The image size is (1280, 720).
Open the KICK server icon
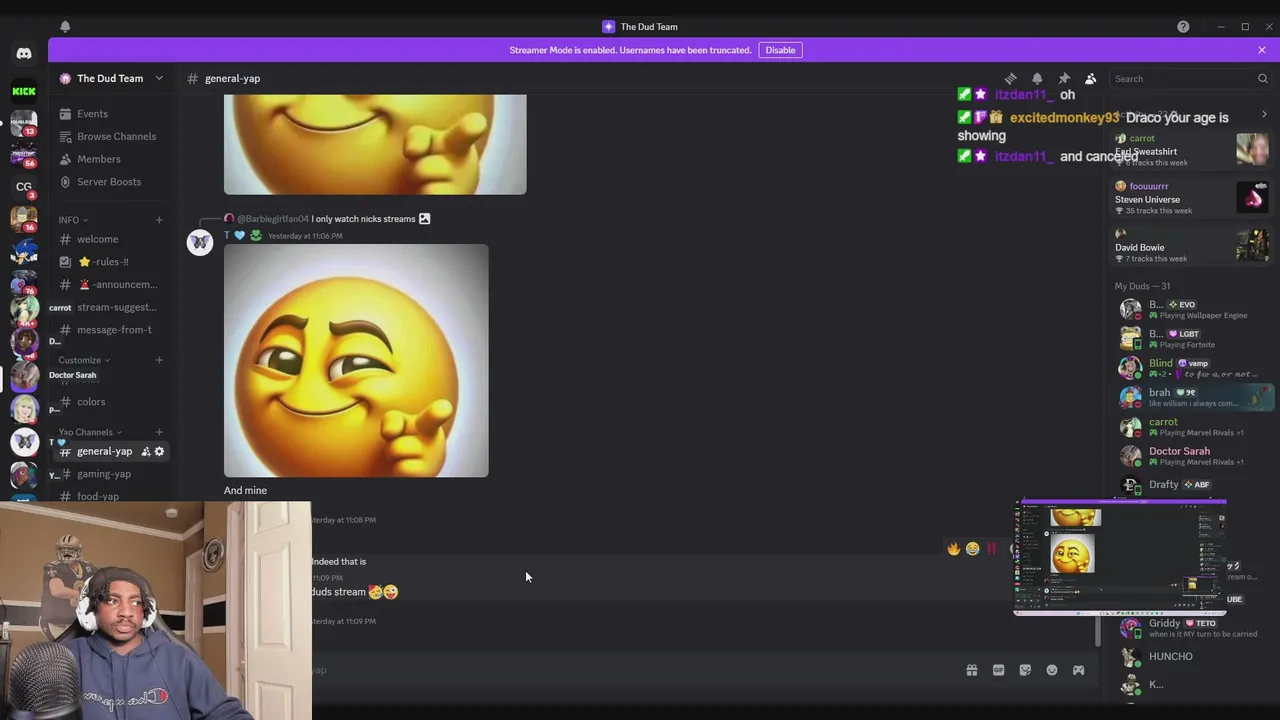[x=24, y=91]
